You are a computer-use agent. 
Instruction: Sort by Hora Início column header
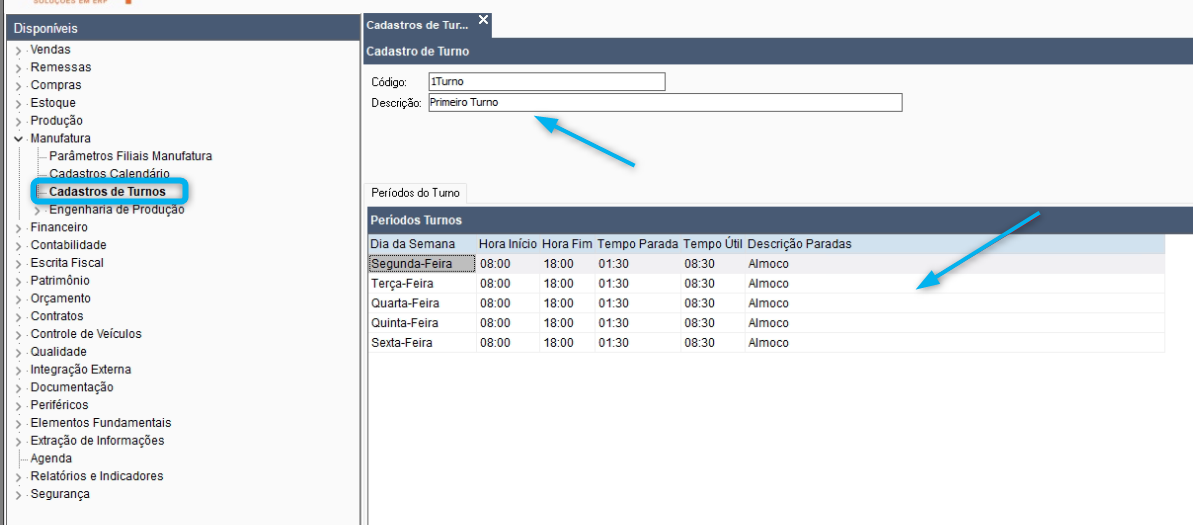[507, 244]
